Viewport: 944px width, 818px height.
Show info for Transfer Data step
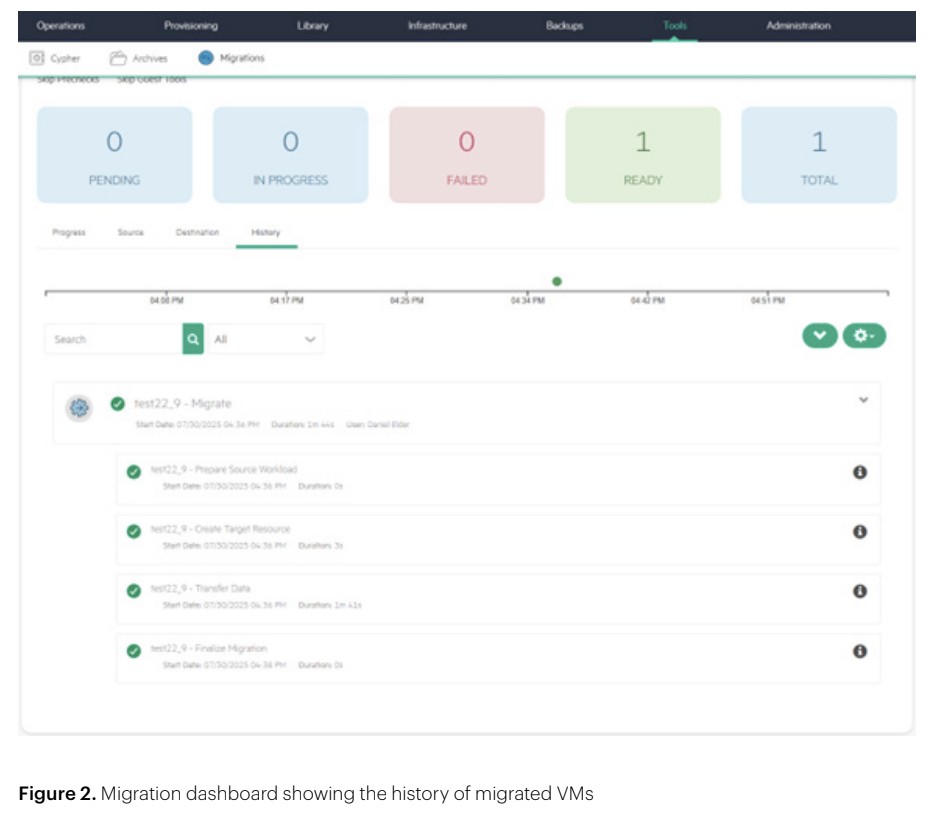point(859,591)
